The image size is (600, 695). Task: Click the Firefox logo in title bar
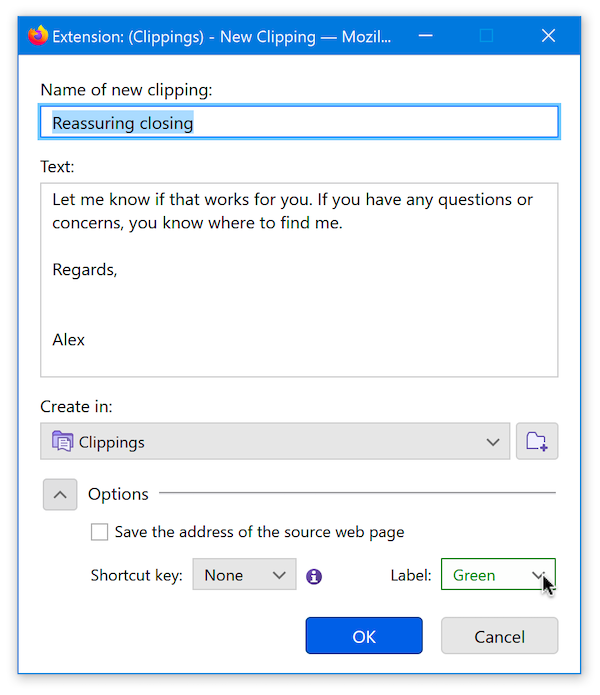[38, 35]
